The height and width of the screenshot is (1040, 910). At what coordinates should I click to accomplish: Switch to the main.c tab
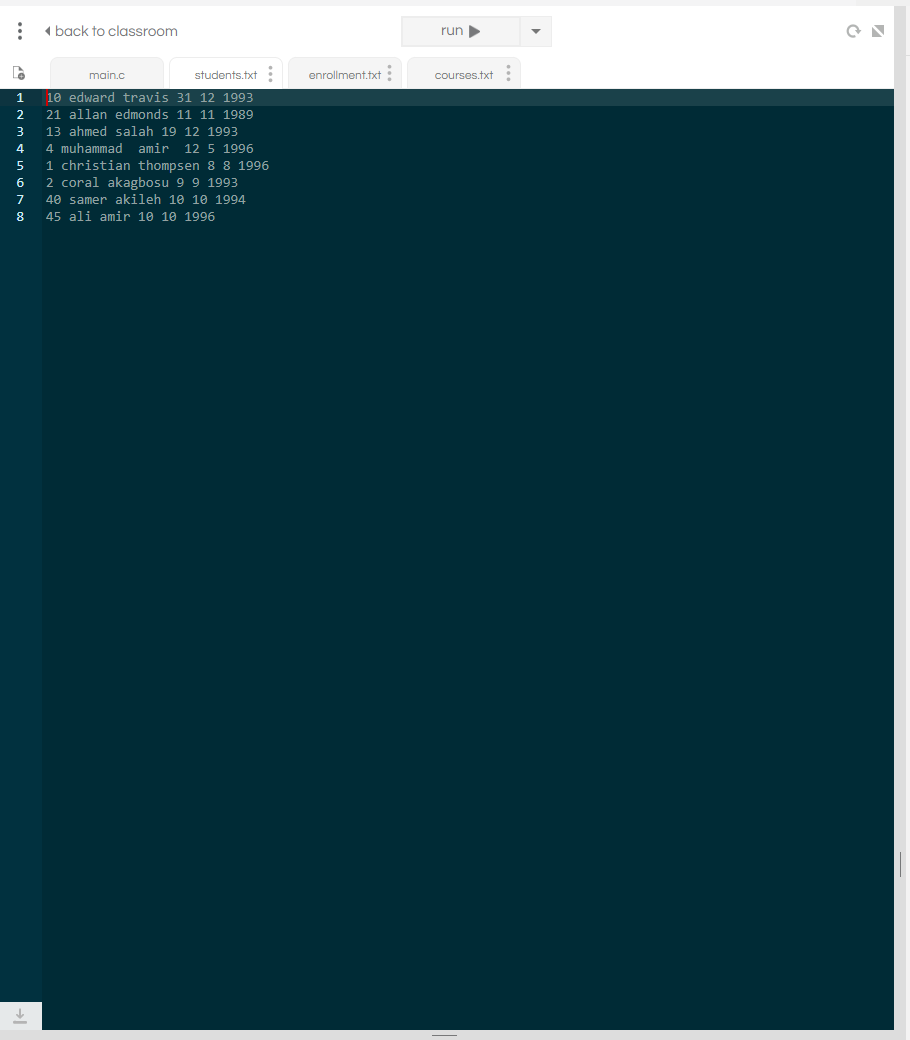pos(107,74)
